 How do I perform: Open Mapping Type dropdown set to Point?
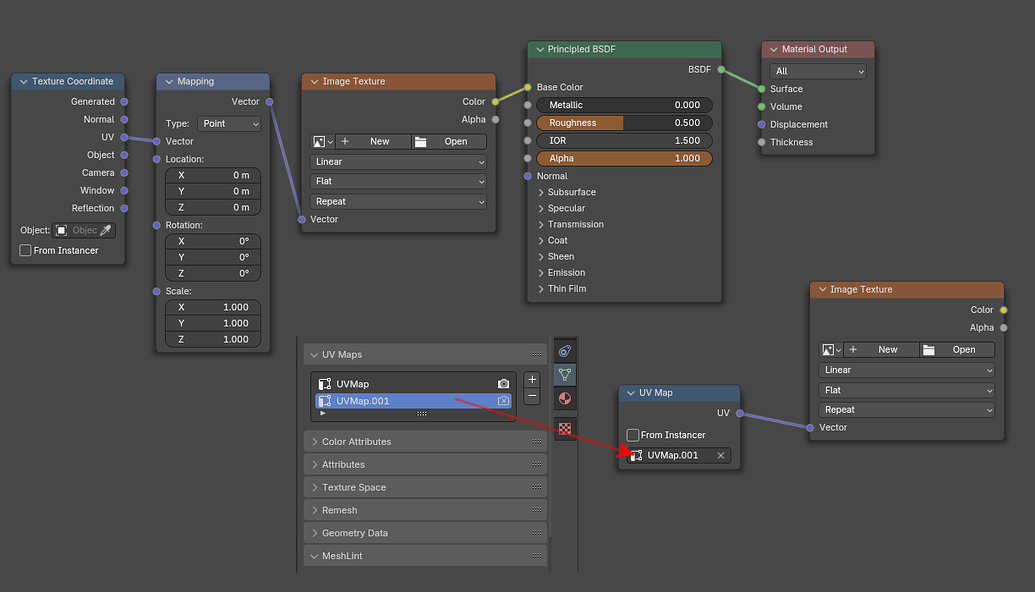point(228,123)
